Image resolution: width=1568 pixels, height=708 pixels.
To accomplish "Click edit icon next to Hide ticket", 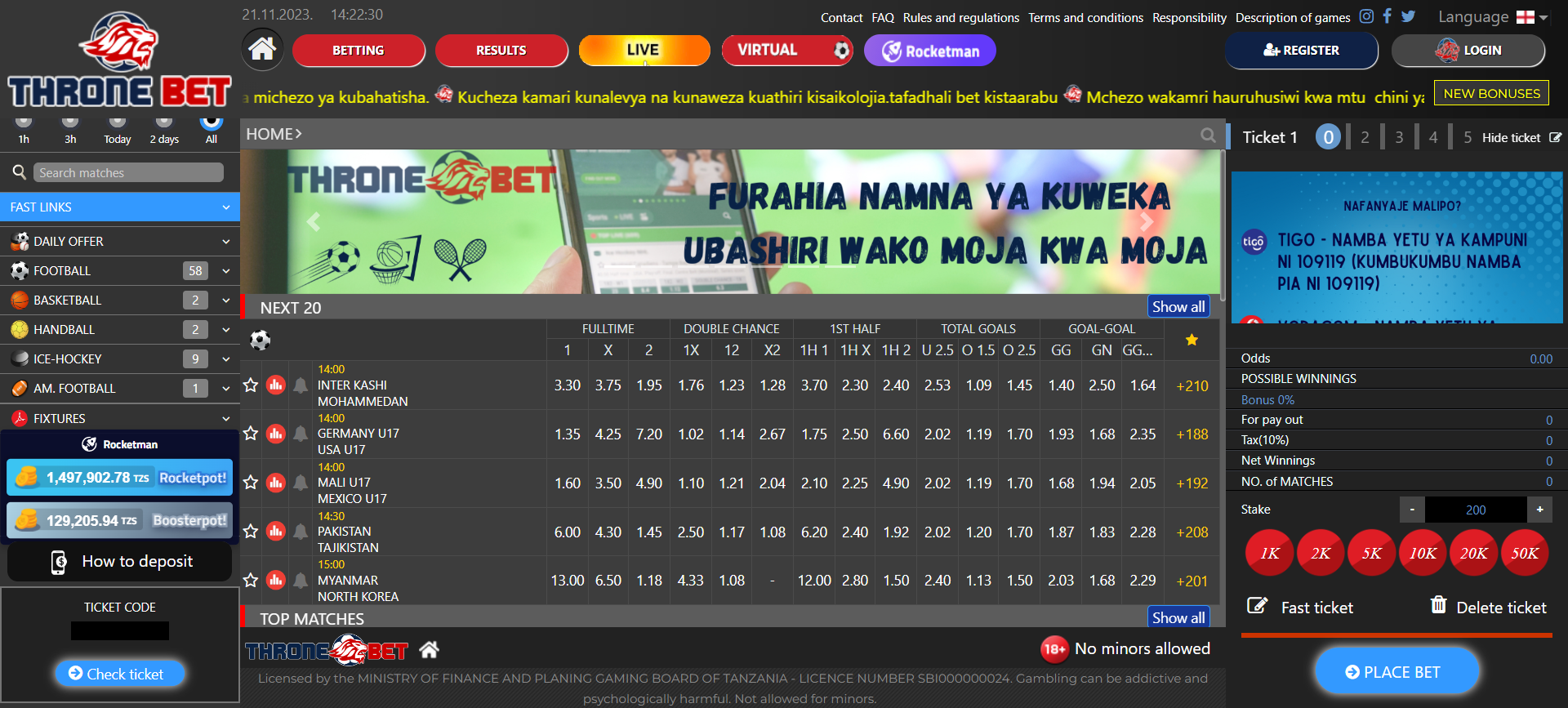I will (x=1555, y=137).
